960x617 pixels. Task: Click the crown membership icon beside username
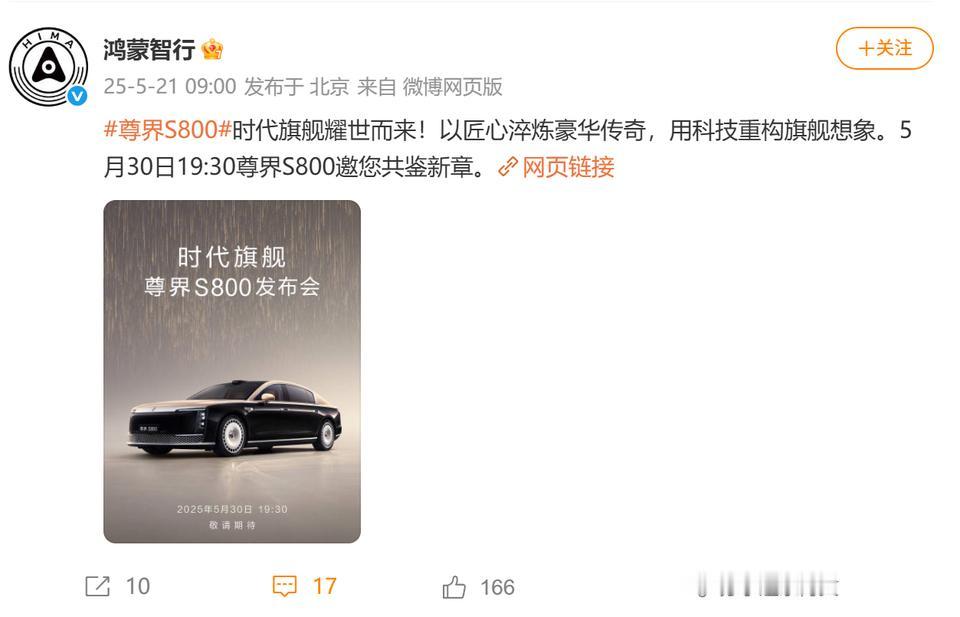(x=212, y=50)
